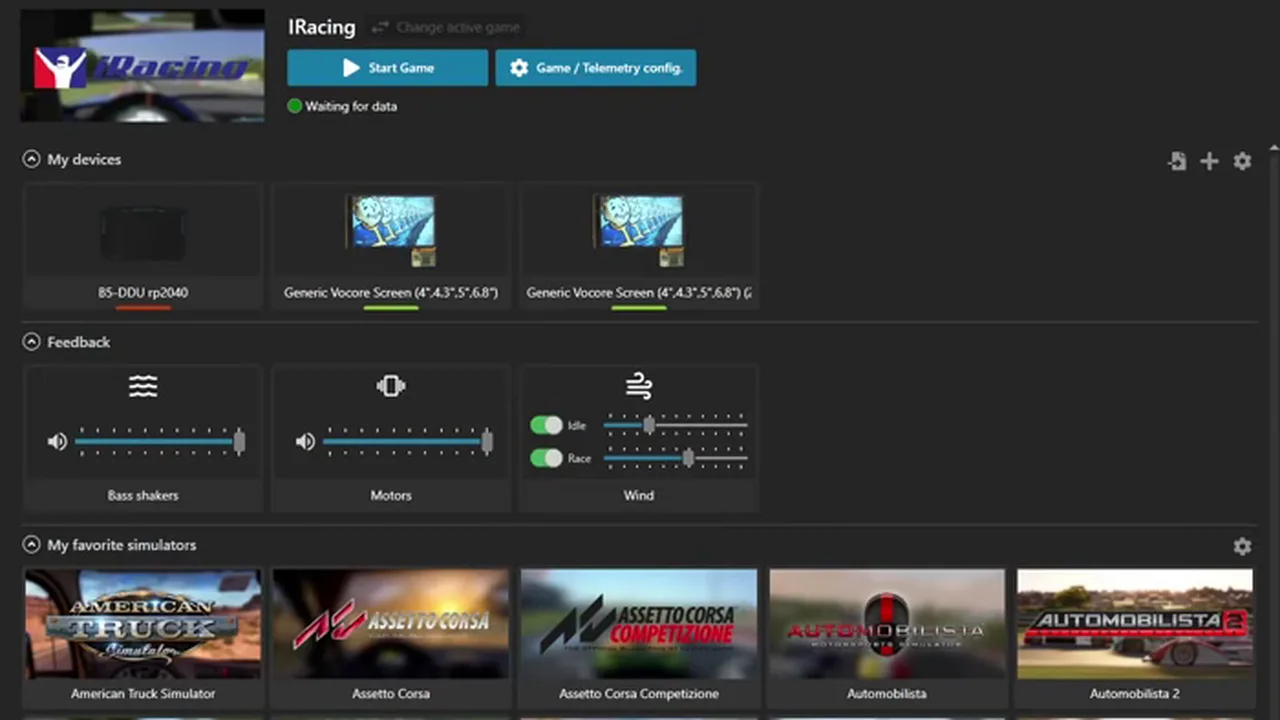Collapse the My favorite simulators section

tap(31, 545)
